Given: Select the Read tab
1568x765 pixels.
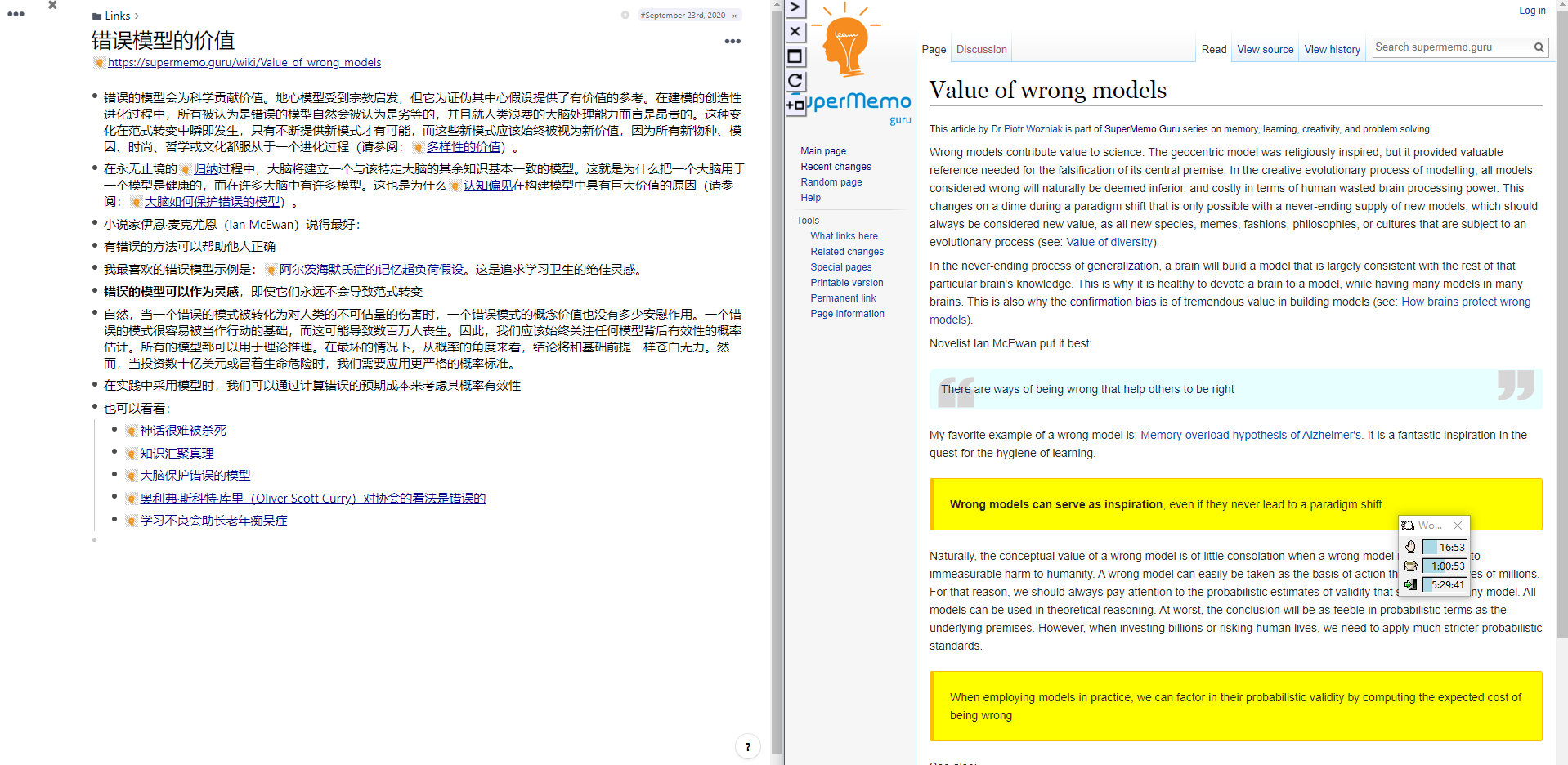Looking at the screenshot, I should pos(1213,49).
